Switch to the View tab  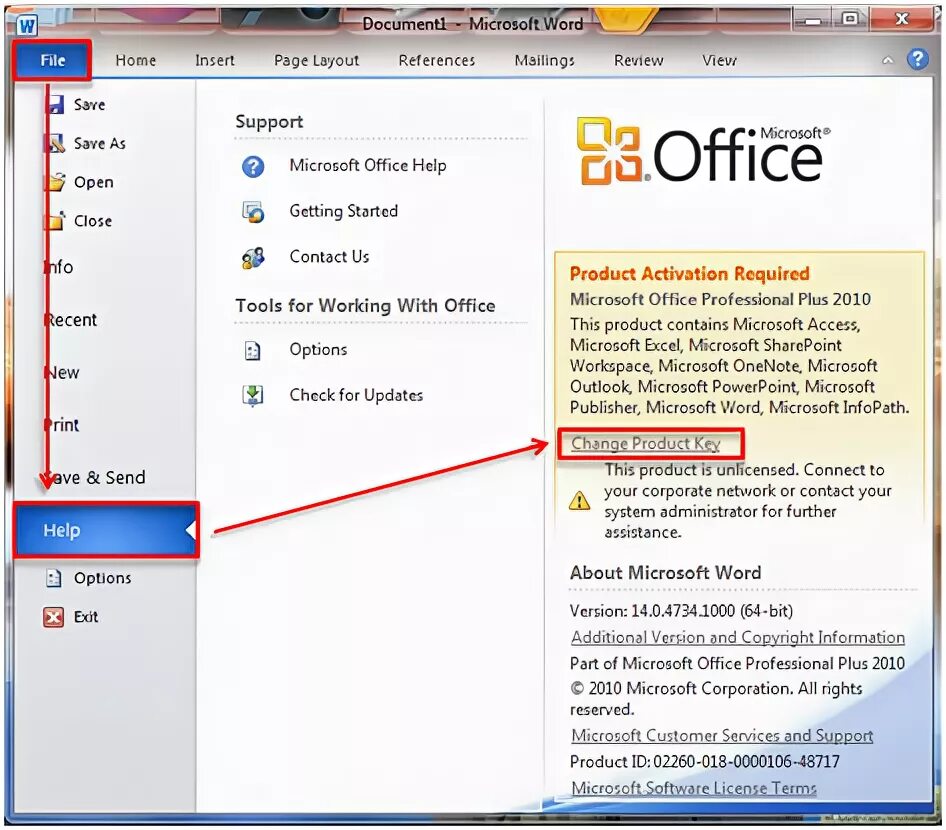[719, 60]
